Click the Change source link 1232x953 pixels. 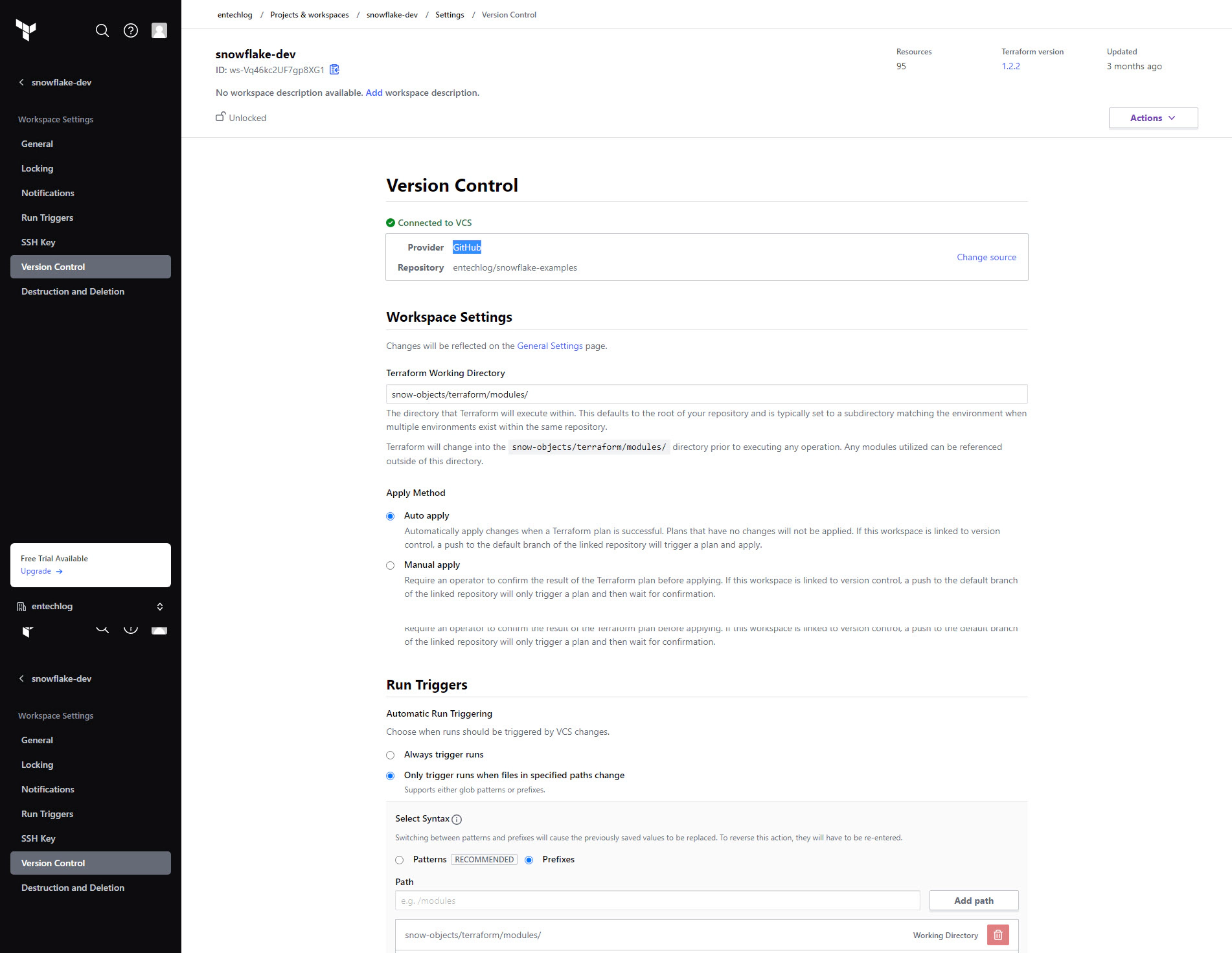(x=987, y=257)
